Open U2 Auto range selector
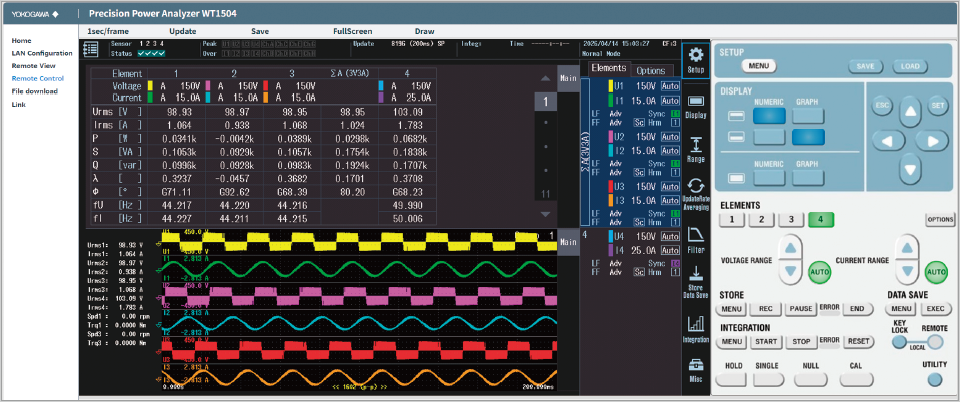Screen dimensions: 960x402 670,136
